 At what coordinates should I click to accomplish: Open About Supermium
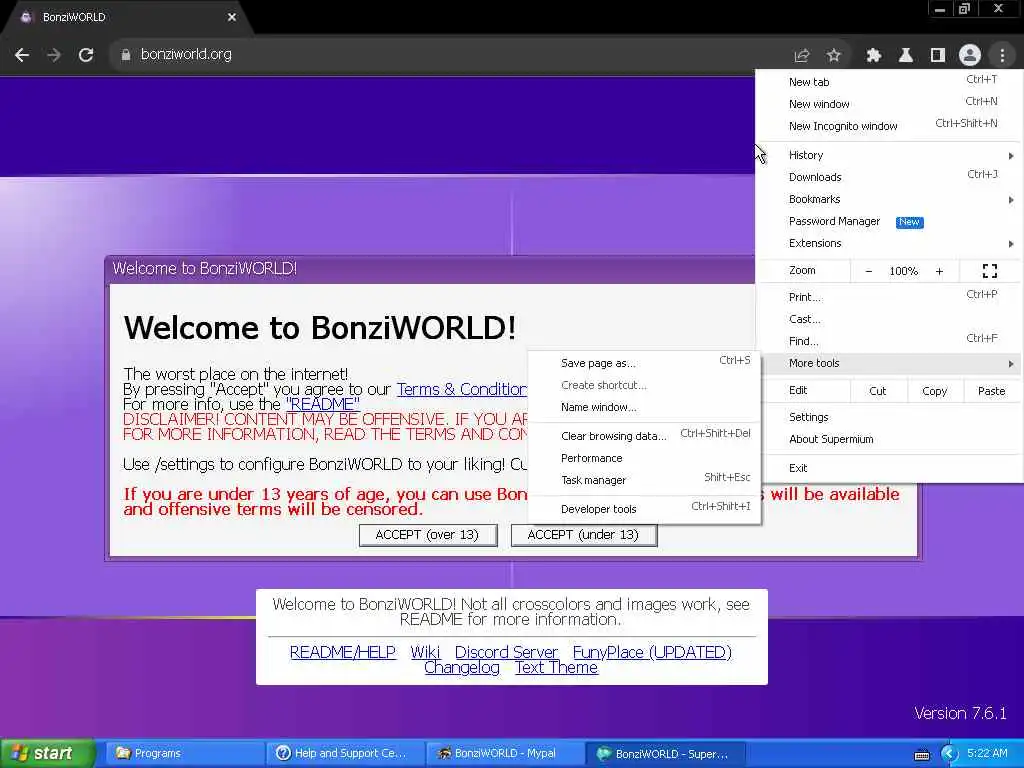click(x=889, y=440)
